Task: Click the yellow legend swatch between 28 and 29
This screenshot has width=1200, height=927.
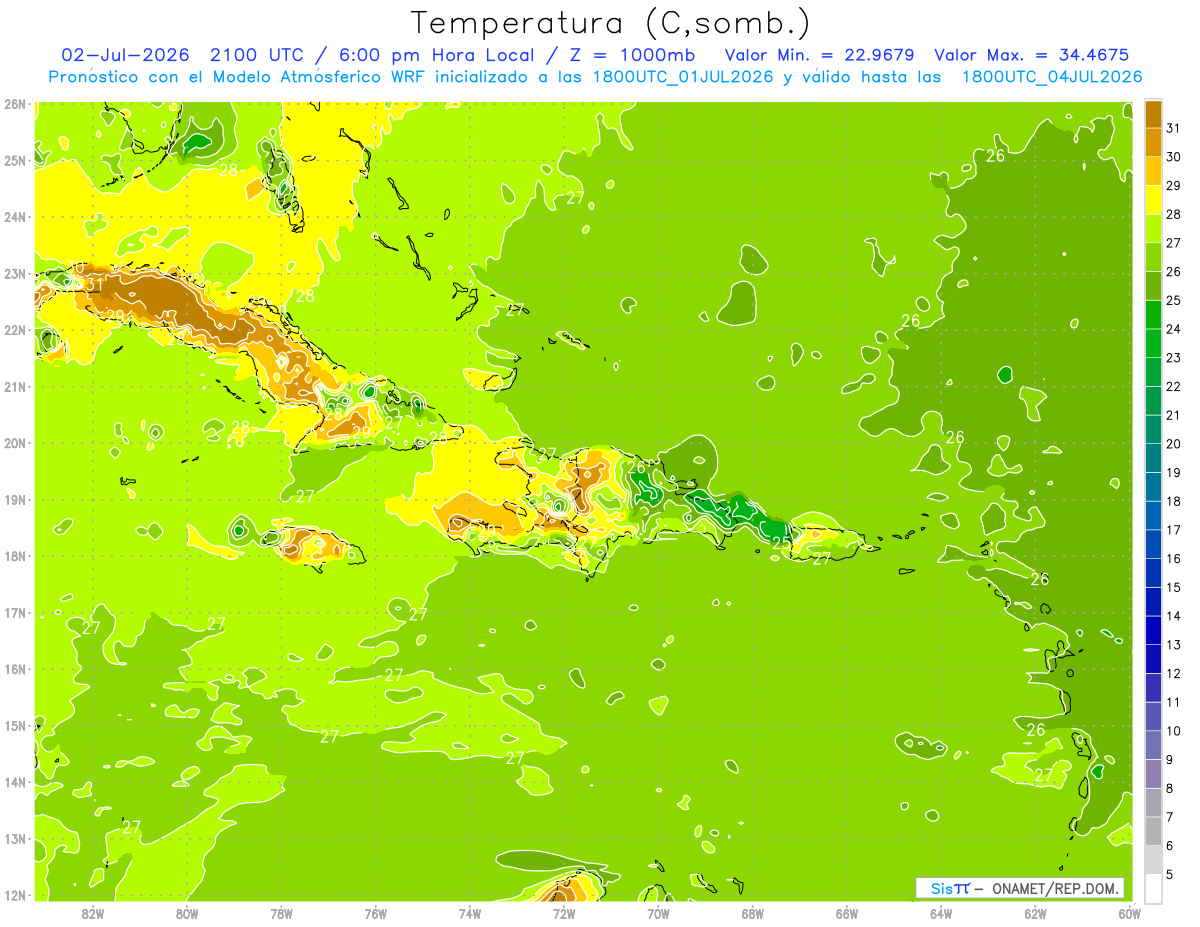Action: [x=1153, y=200]
